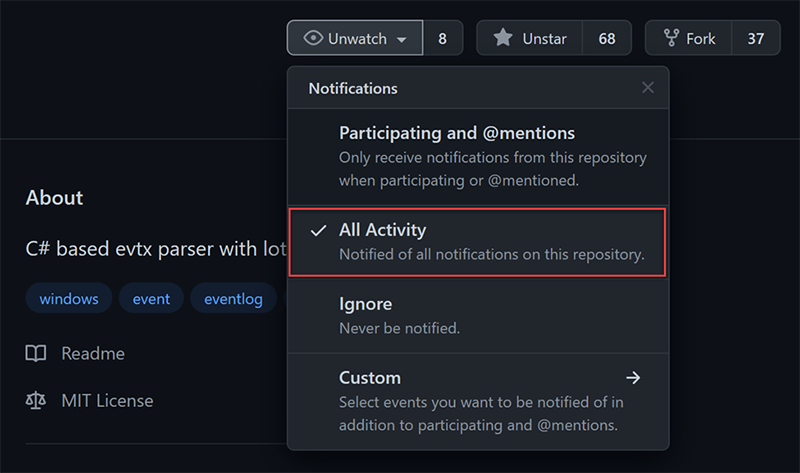Click the scales icon beside MIT License
Viewport: 800px width, 473px height.
(x=36, y=401)
